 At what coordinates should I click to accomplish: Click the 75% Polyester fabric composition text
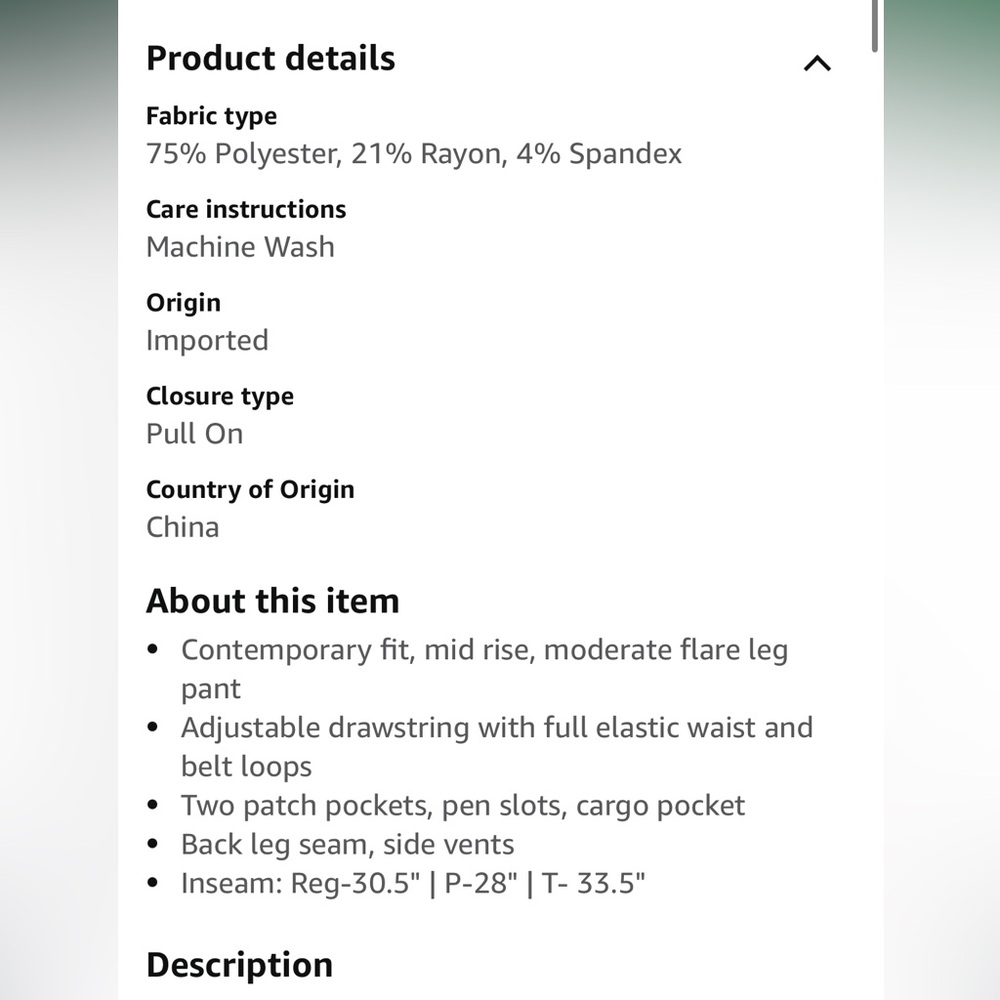[x=414, y=154]
